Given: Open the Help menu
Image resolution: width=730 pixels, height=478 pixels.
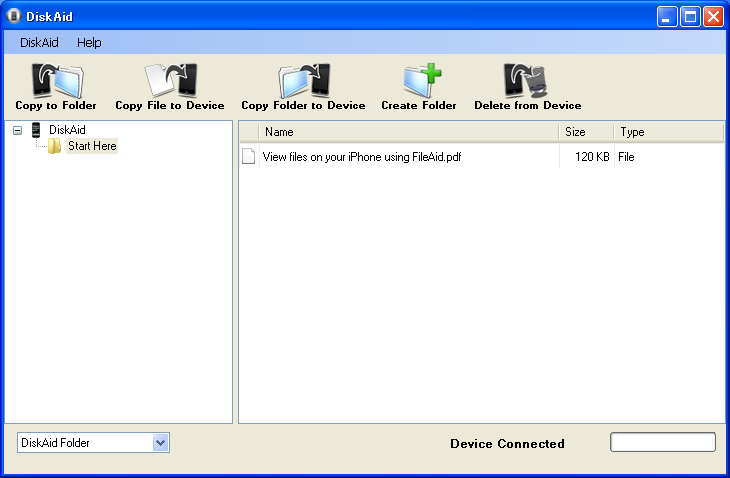Looking at the screenshot, I should point(89,43).
